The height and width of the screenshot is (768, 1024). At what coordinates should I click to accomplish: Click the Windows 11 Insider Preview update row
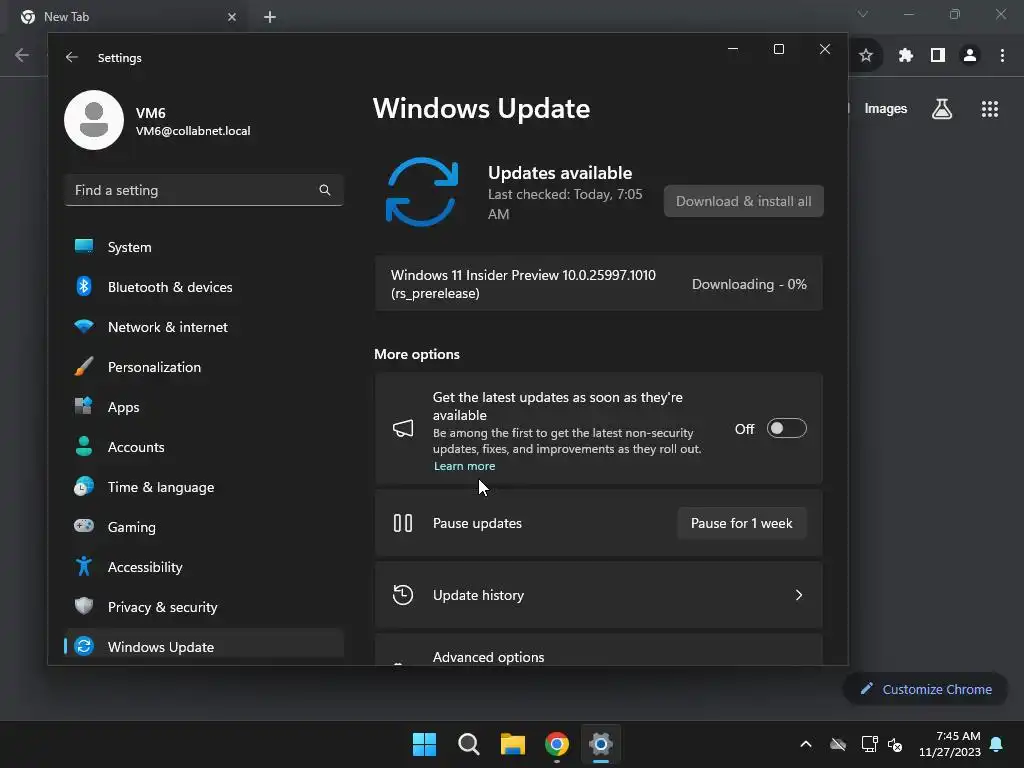pyautogui.click(x=598, y=284)
